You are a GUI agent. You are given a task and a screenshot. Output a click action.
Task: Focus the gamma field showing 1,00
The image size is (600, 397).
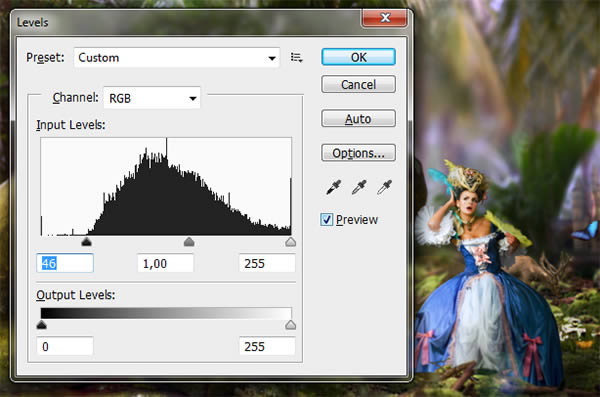click(x=166, y=263)
